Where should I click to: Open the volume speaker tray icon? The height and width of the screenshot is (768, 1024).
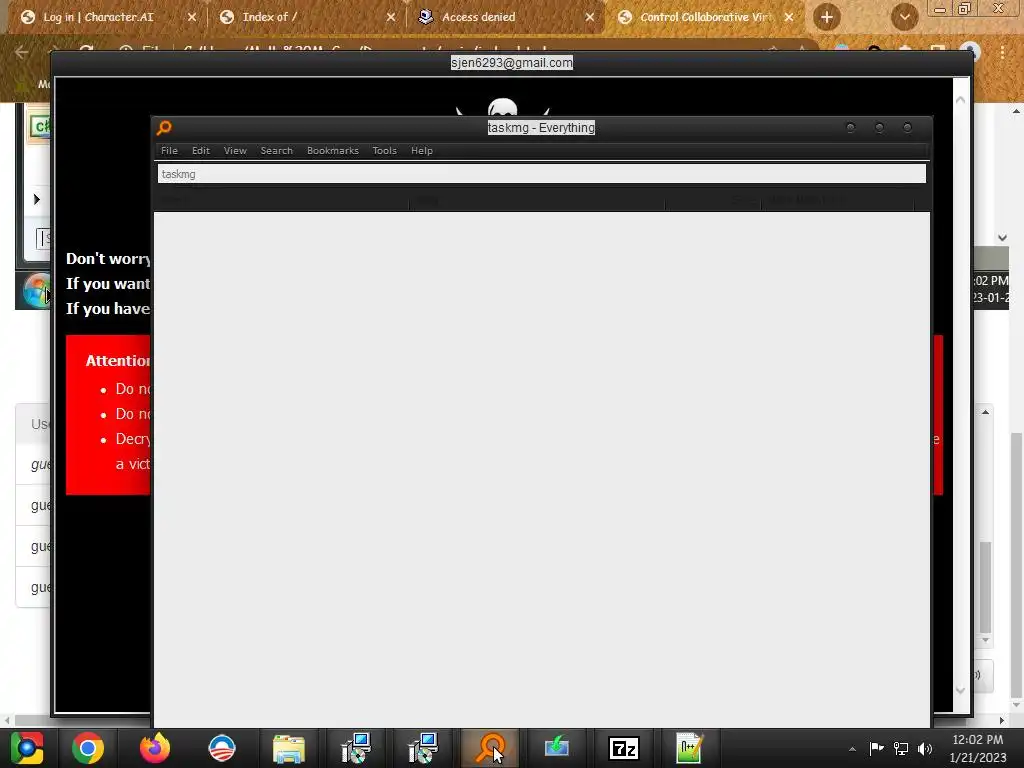click(x=925, y=748)
